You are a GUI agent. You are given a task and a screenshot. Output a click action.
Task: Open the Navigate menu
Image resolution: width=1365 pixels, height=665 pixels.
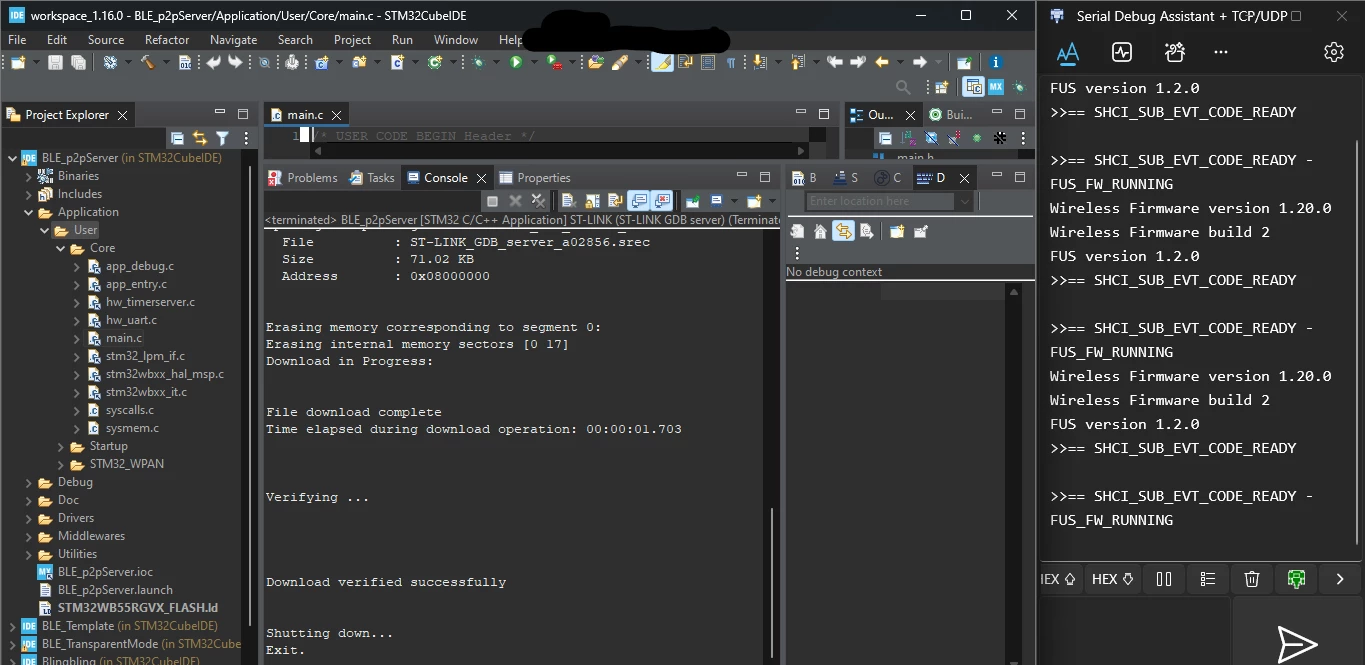tap(233, 39)
